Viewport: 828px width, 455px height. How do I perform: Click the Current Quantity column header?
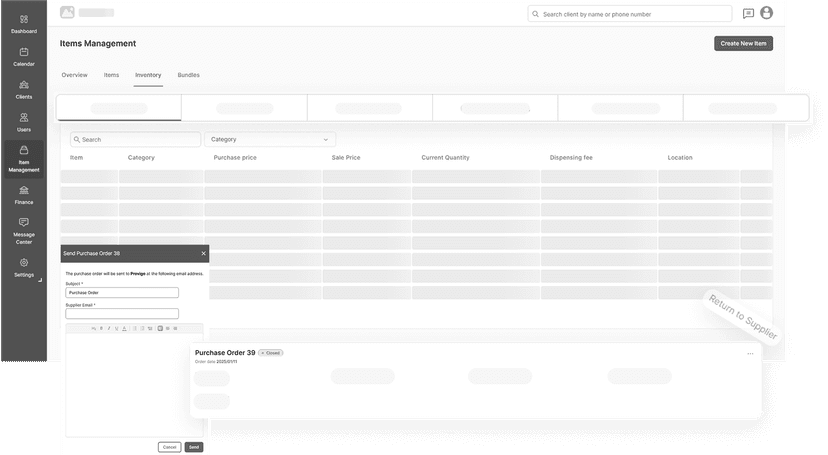coord(445,157)
